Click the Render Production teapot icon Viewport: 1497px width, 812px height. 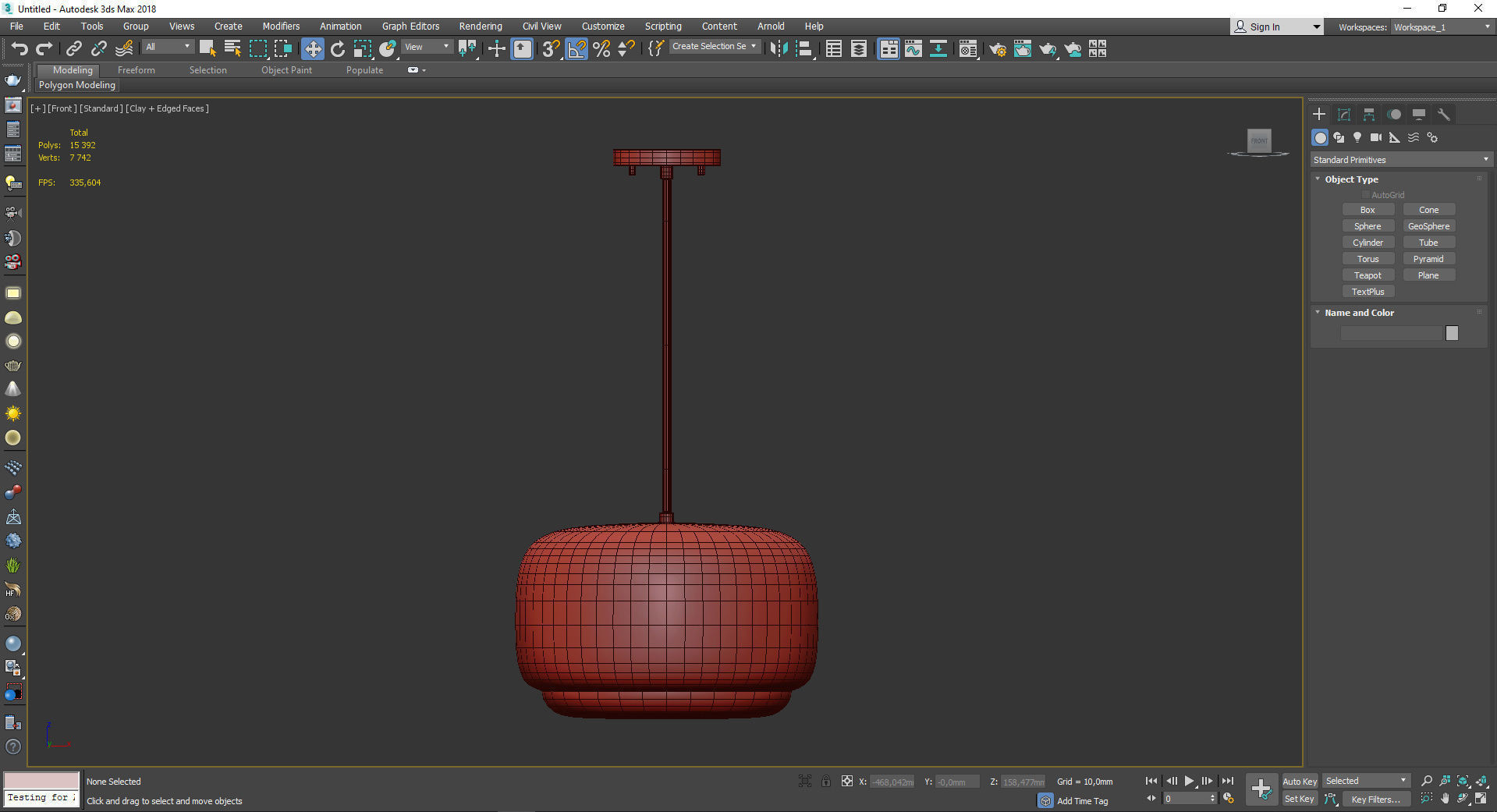click(x=1048, y=49)
